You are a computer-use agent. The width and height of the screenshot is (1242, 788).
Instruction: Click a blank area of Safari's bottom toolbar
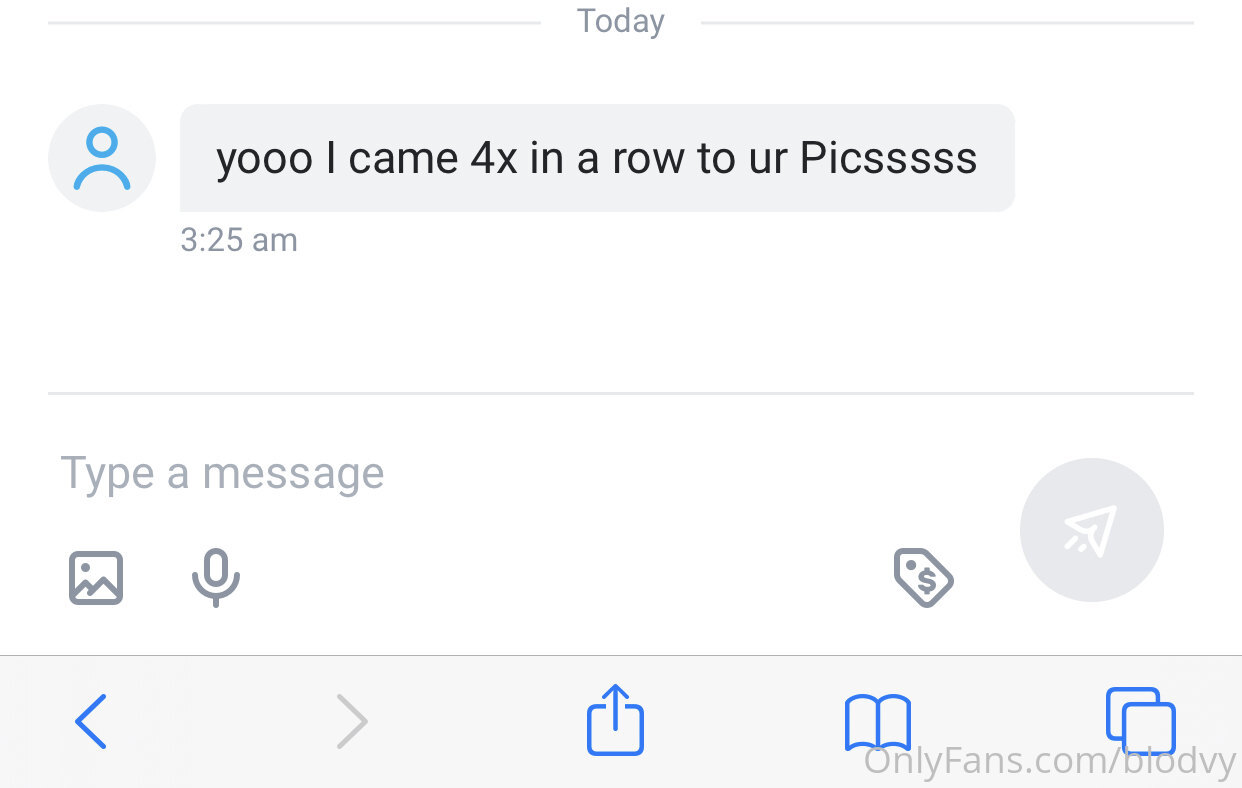tap(480, 721)
